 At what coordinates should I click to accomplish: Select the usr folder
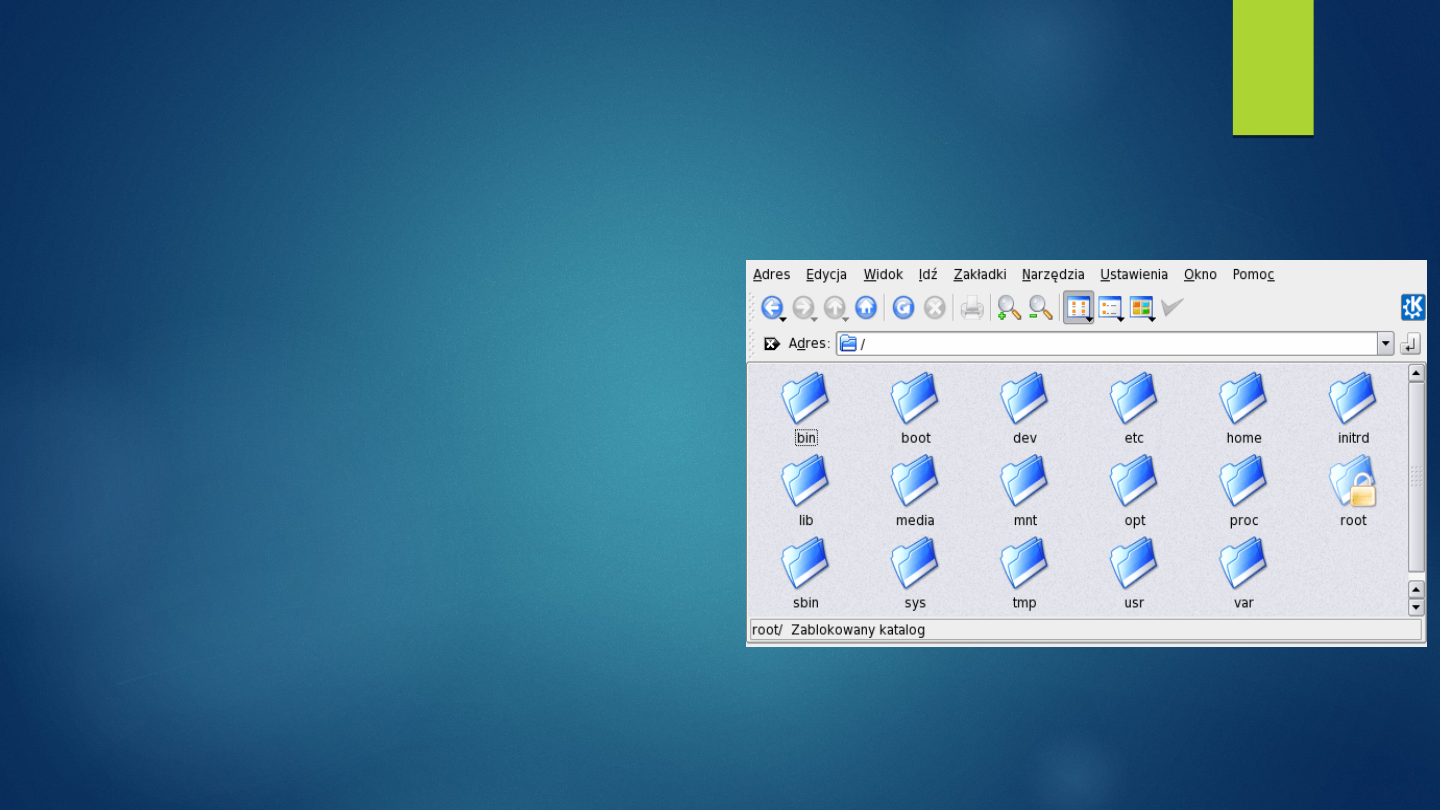coord(1134,574)
